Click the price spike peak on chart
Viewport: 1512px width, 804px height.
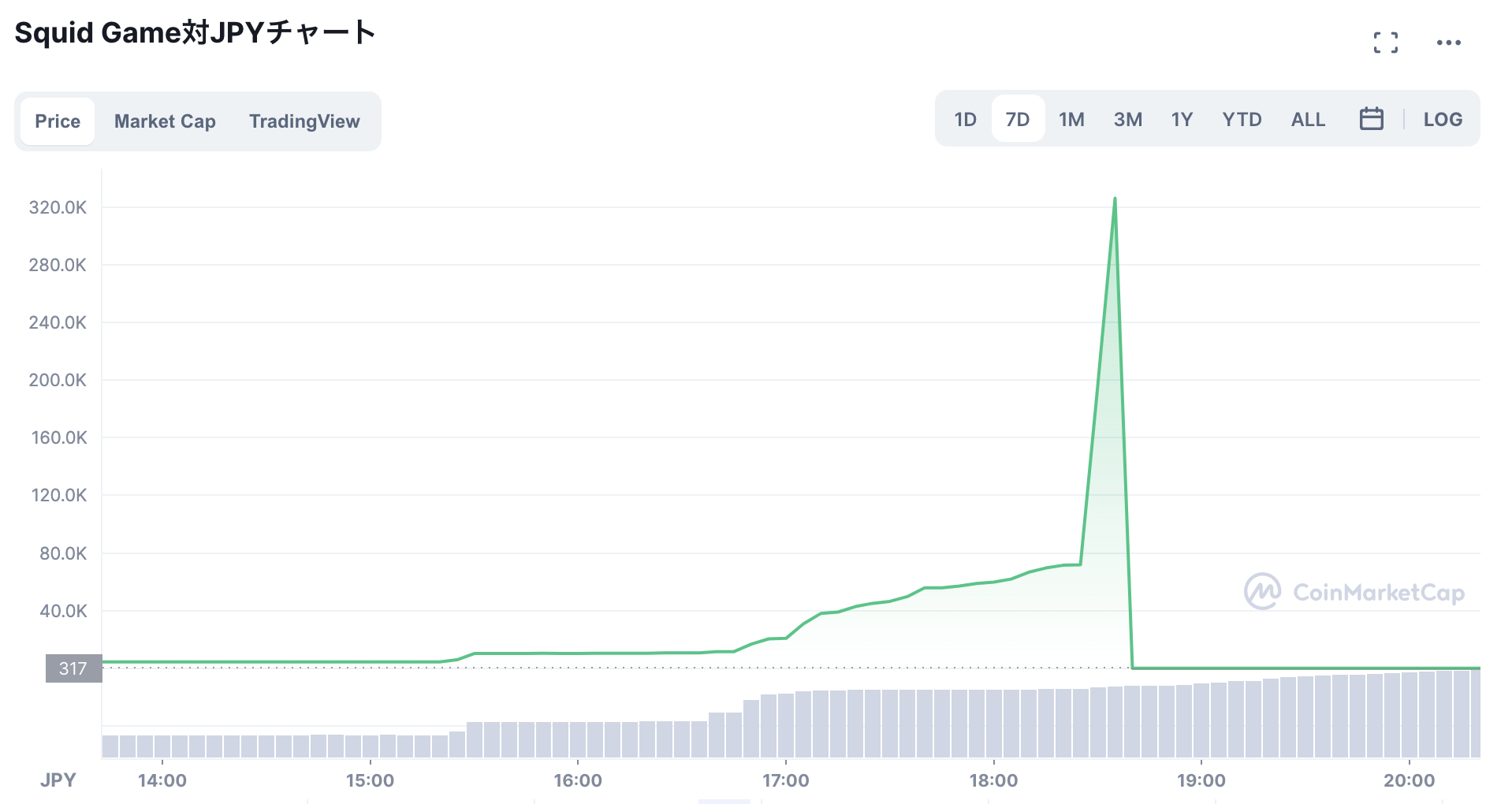coord(1115,199)
